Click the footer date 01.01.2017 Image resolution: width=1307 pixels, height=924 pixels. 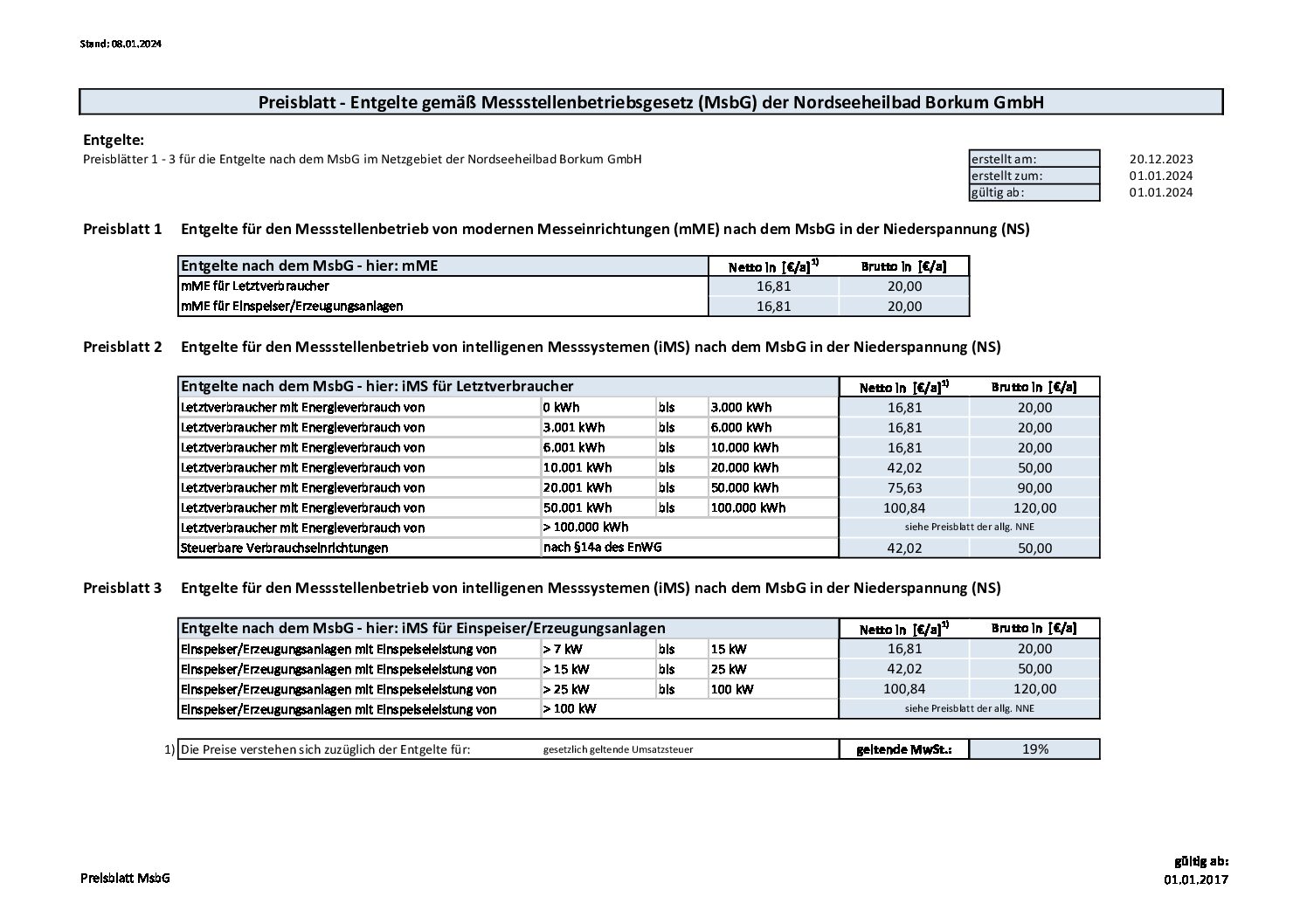(x=1195, y=879)
